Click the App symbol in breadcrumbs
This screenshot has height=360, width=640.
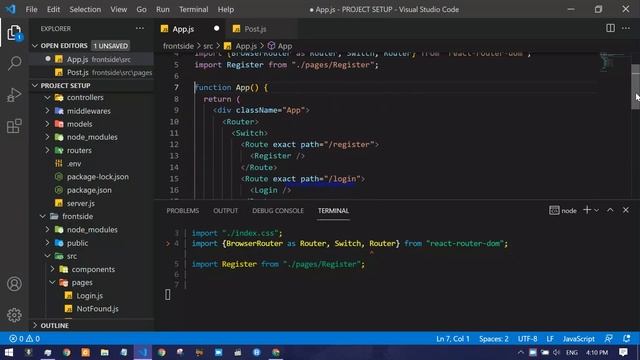tap(280, 46)
